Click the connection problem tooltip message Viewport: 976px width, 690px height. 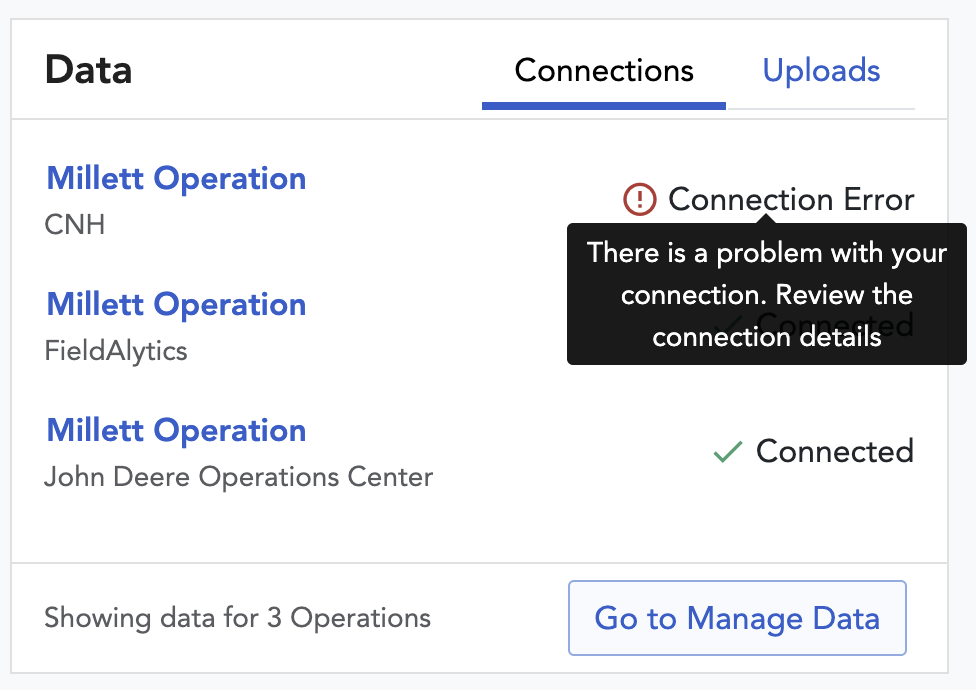pos(766,294)
